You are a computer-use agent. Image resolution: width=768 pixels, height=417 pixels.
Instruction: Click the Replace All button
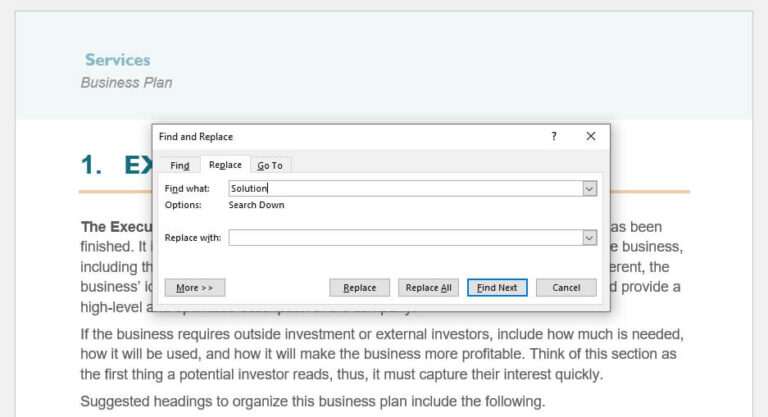428,288
